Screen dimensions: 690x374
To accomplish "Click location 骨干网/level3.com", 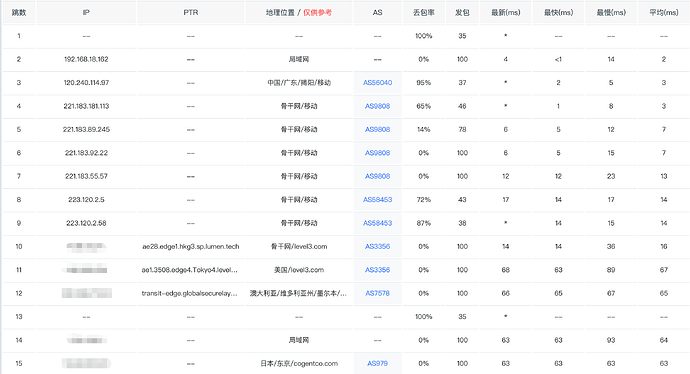I will point(299,246).
